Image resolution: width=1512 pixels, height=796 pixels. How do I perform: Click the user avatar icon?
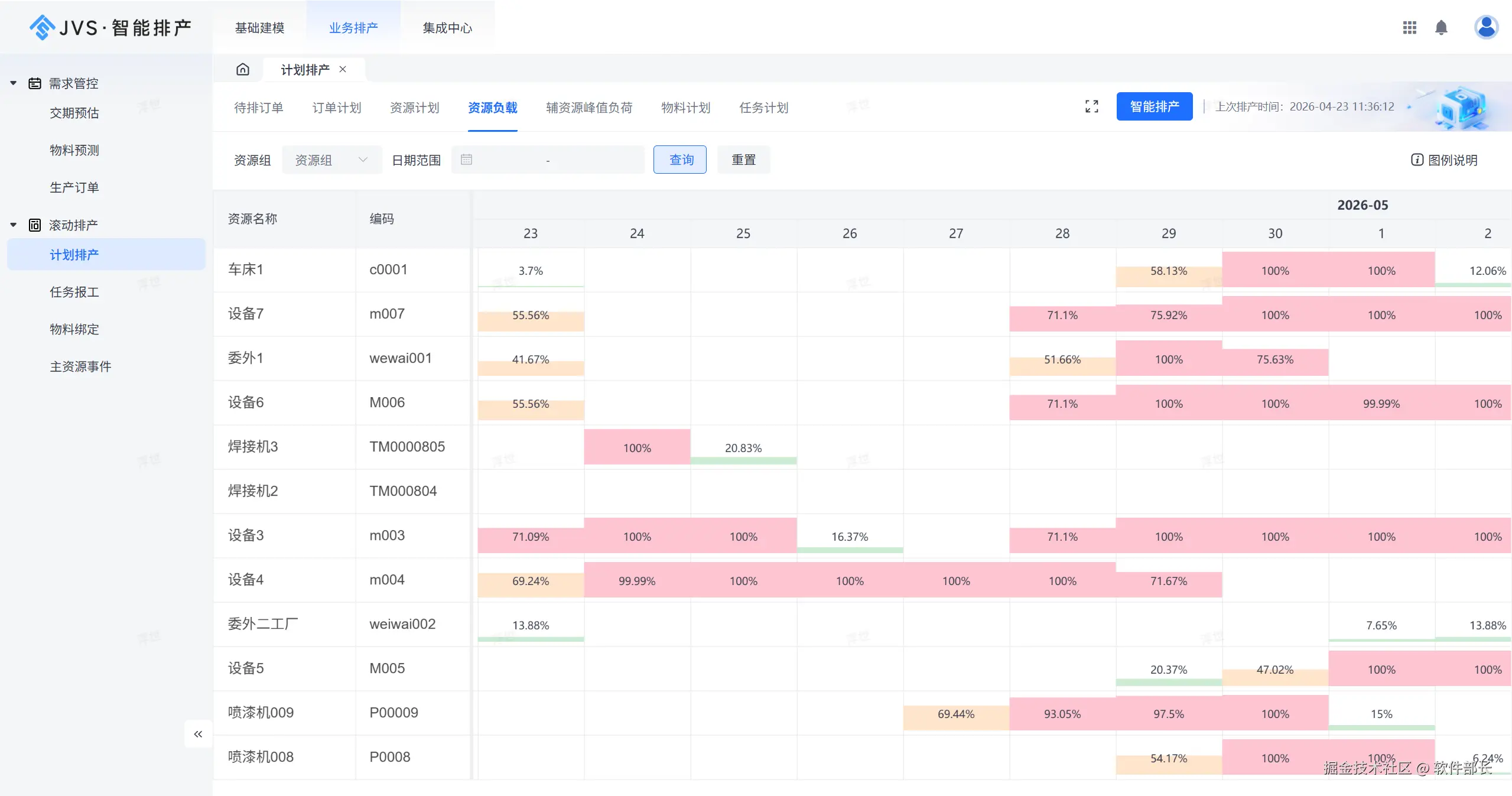coord(1485,27)
